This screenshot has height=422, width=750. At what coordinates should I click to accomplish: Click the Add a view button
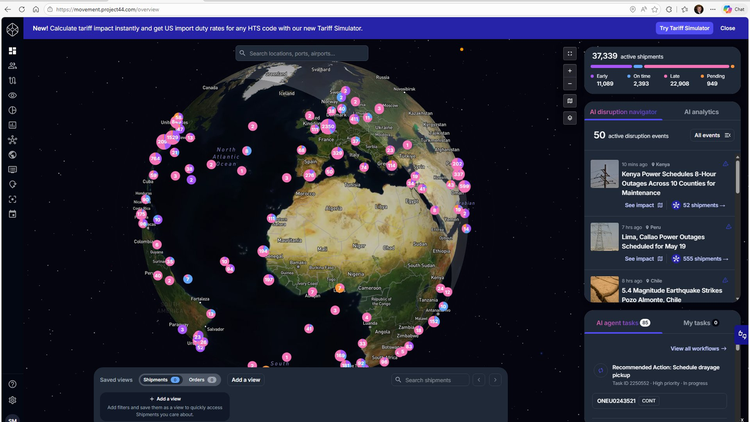click(x=246, y=380)
